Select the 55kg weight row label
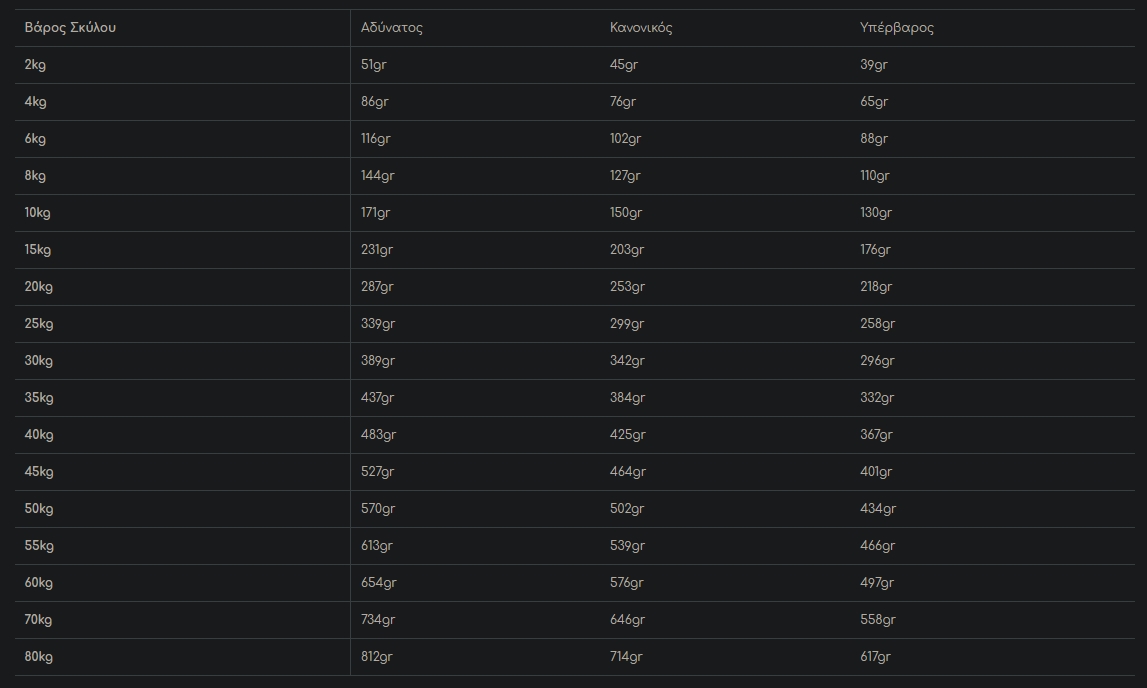 coord(39,546)
